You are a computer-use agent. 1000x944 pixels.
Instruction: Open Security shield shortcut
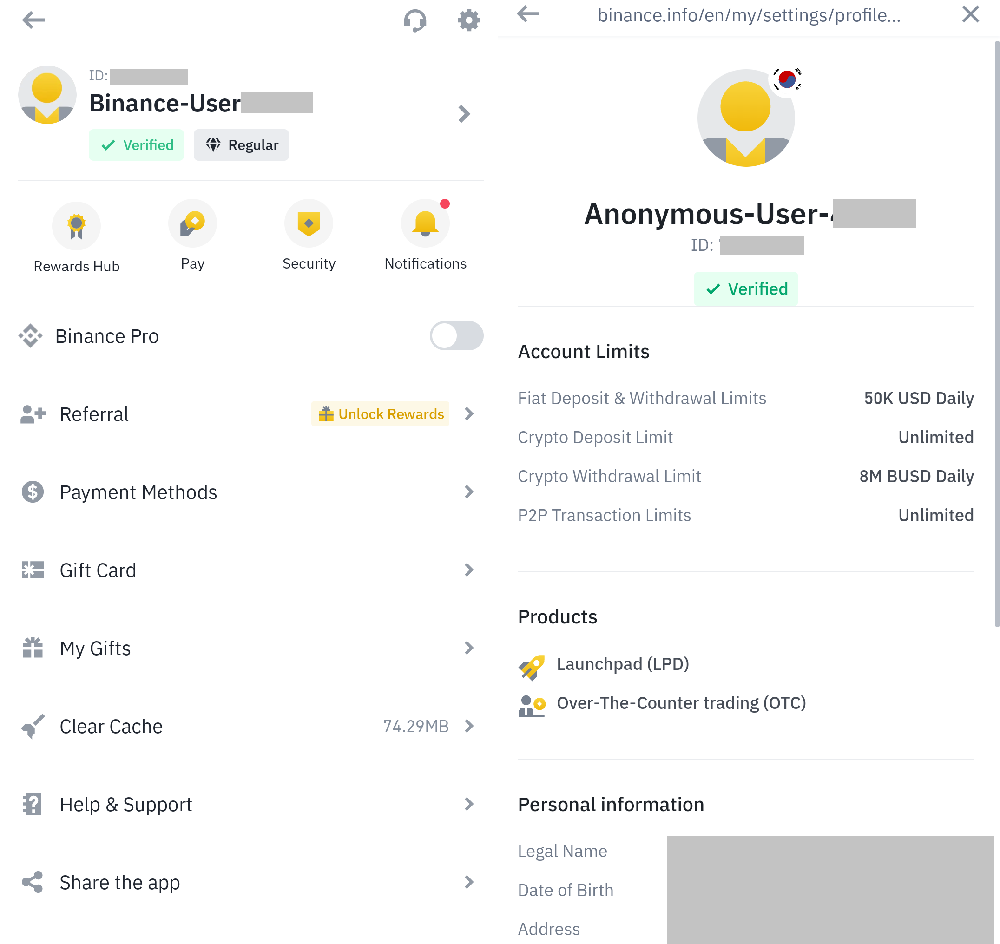309,237
